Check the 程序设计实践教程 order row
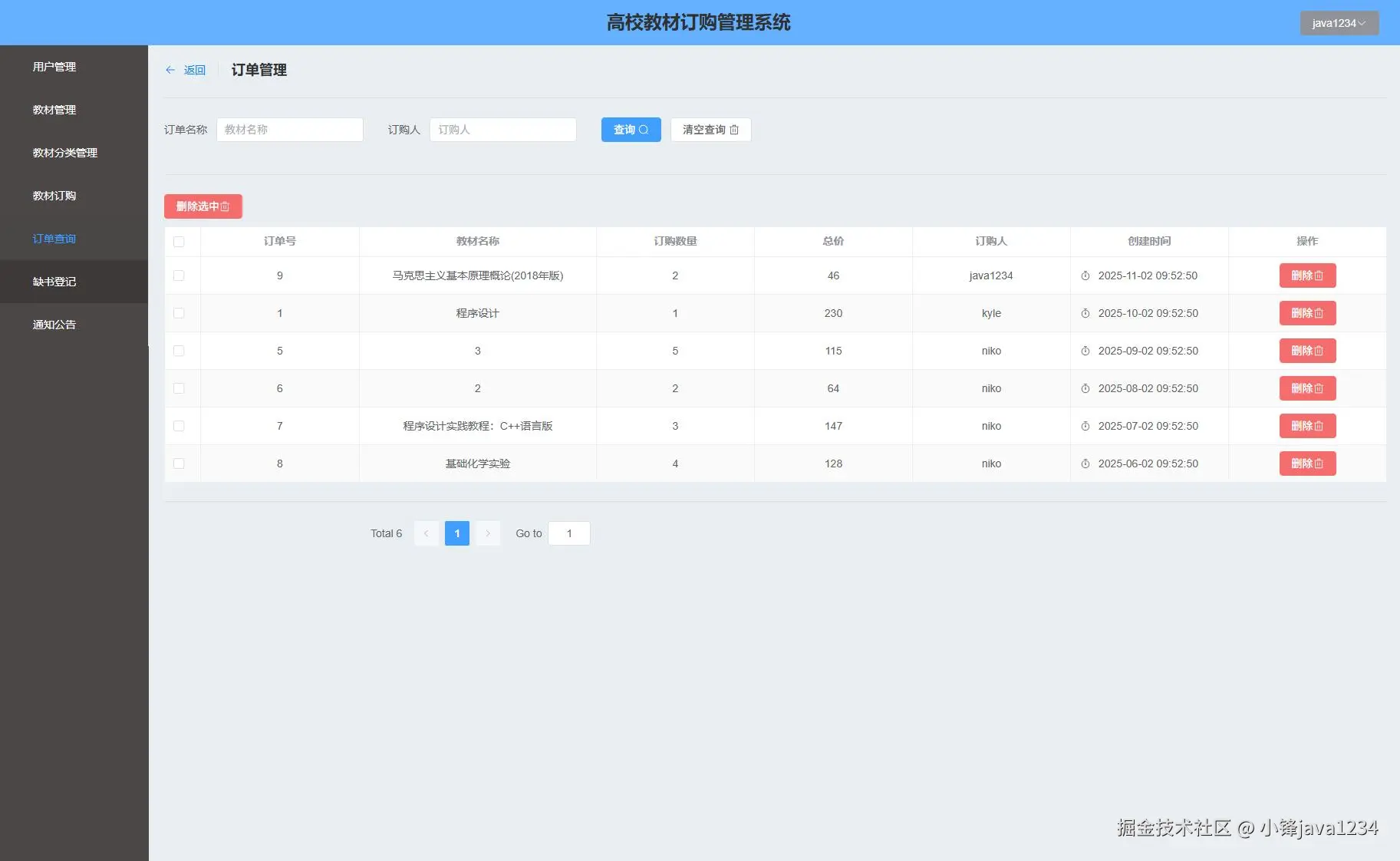The image size is (1400, 861). tap(179, 426)
